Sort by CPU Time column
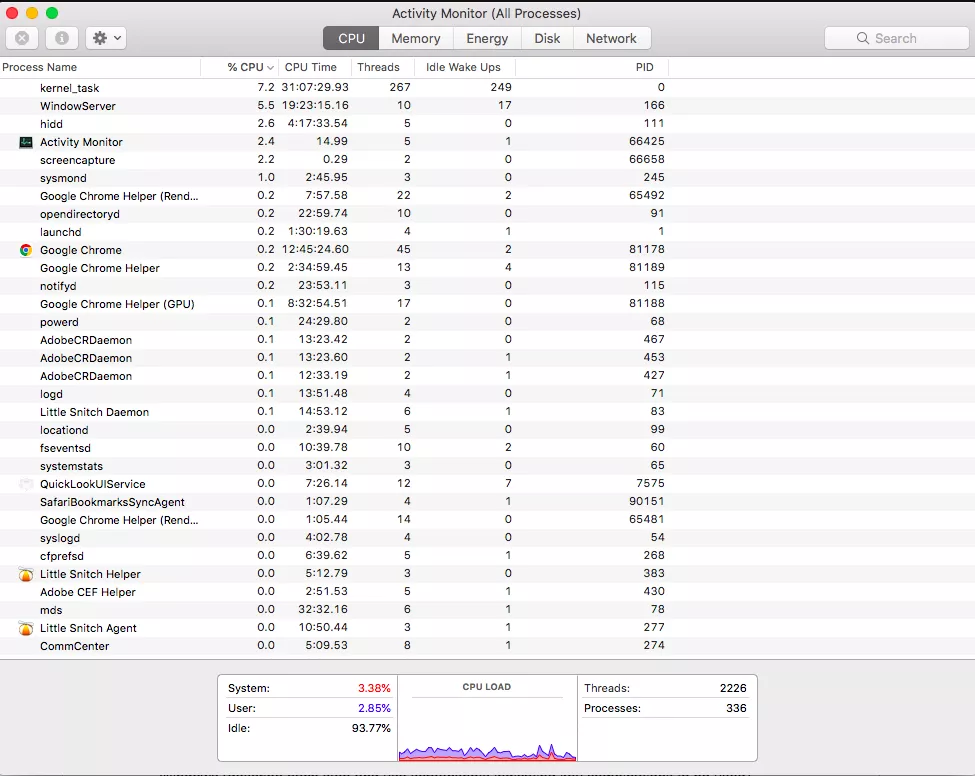The height and width of the screenshot is (776, 975). point(315,67)
